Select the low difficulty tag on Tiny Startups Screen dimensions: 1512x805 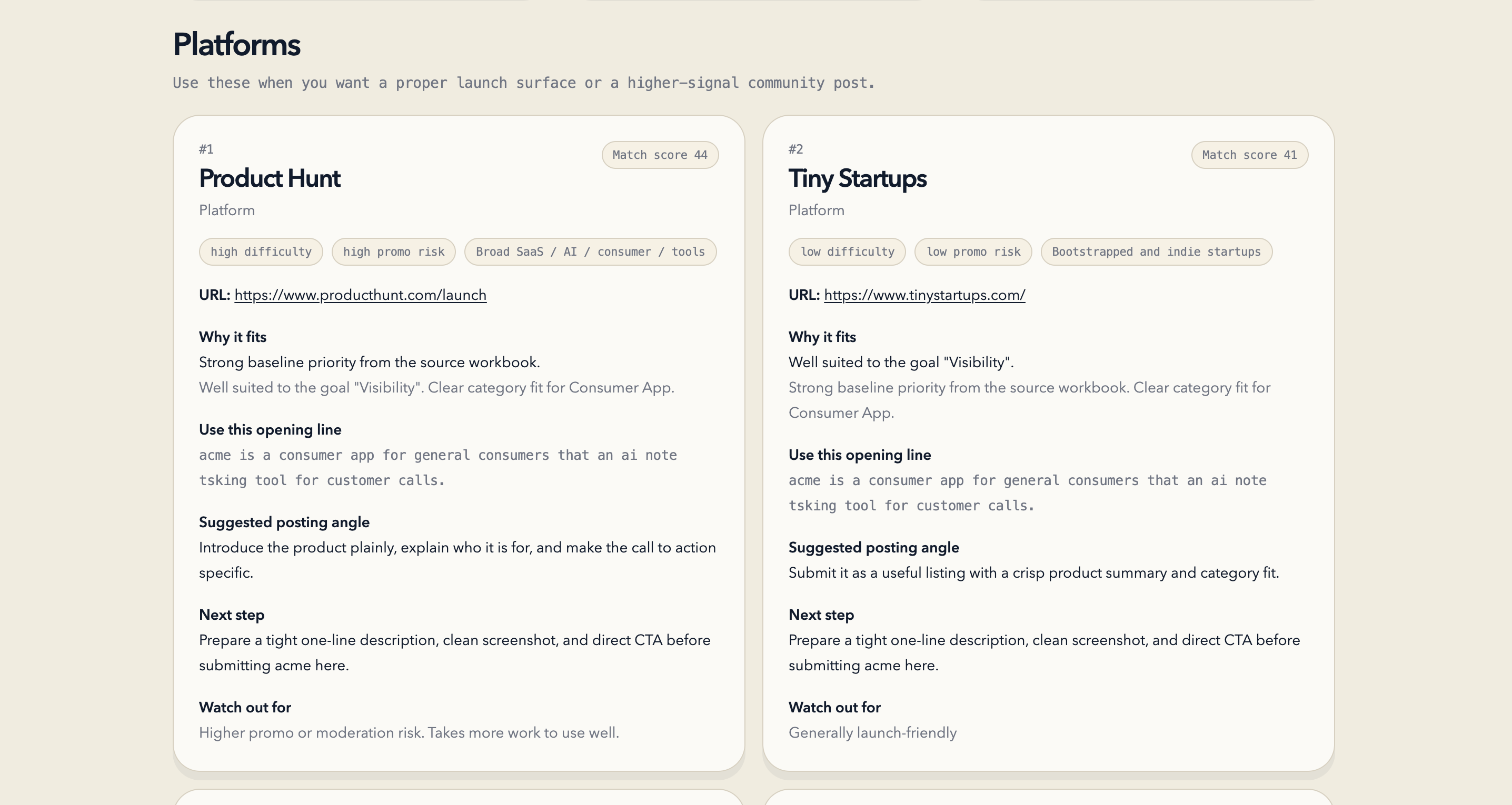click(847, 251)
